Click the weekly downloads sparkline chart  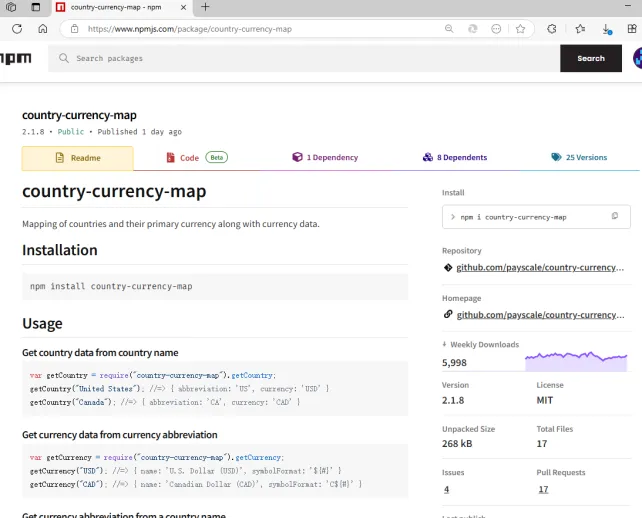coord(576,361)
